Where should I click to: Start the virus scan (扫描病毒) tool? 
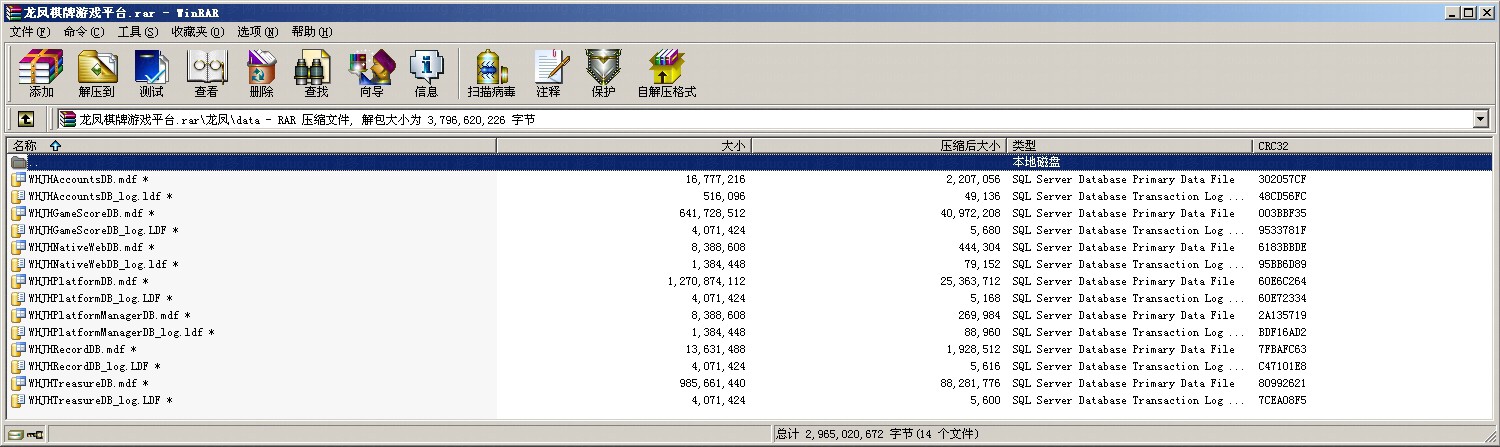click(491, 73)
